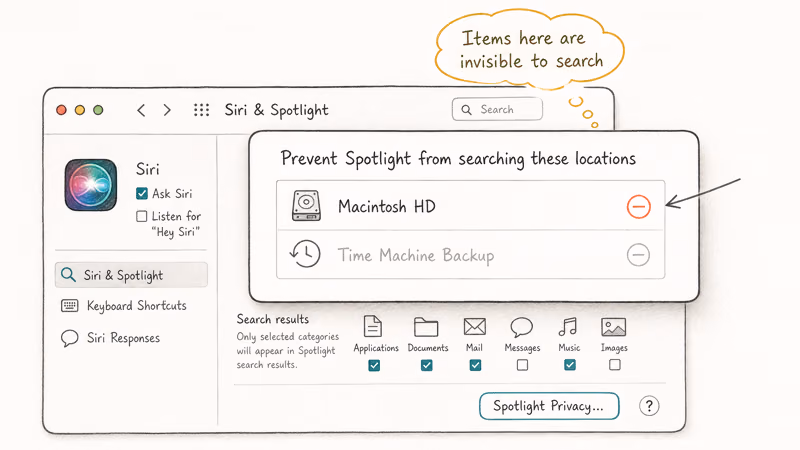800x450 pixels.
Task: Close the window with the red button
Action: pos(61,110)
